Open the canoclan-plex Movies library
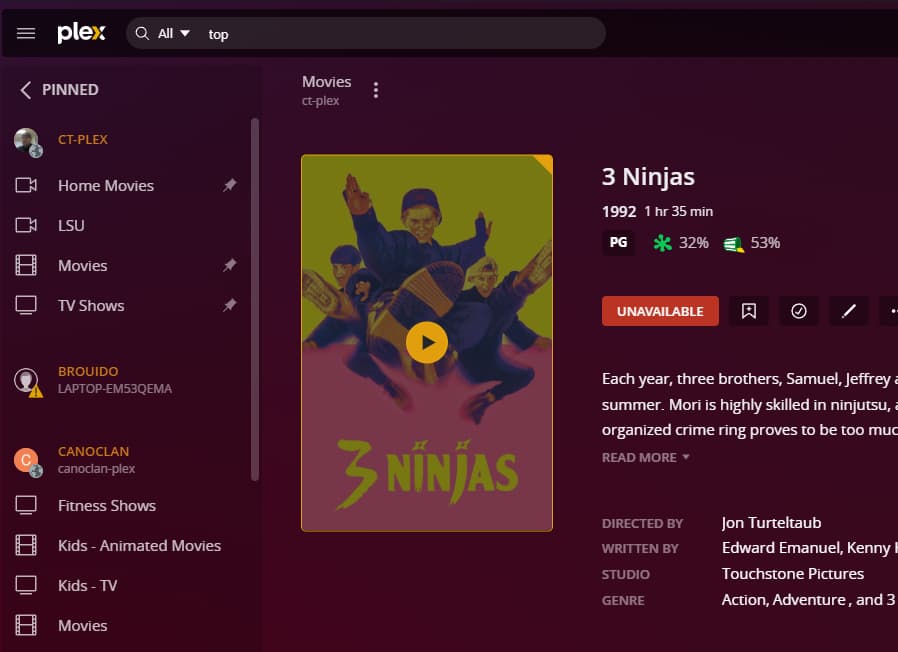This screenshot has width=898, height=652. pyautogui.click(x=82, y=626)
